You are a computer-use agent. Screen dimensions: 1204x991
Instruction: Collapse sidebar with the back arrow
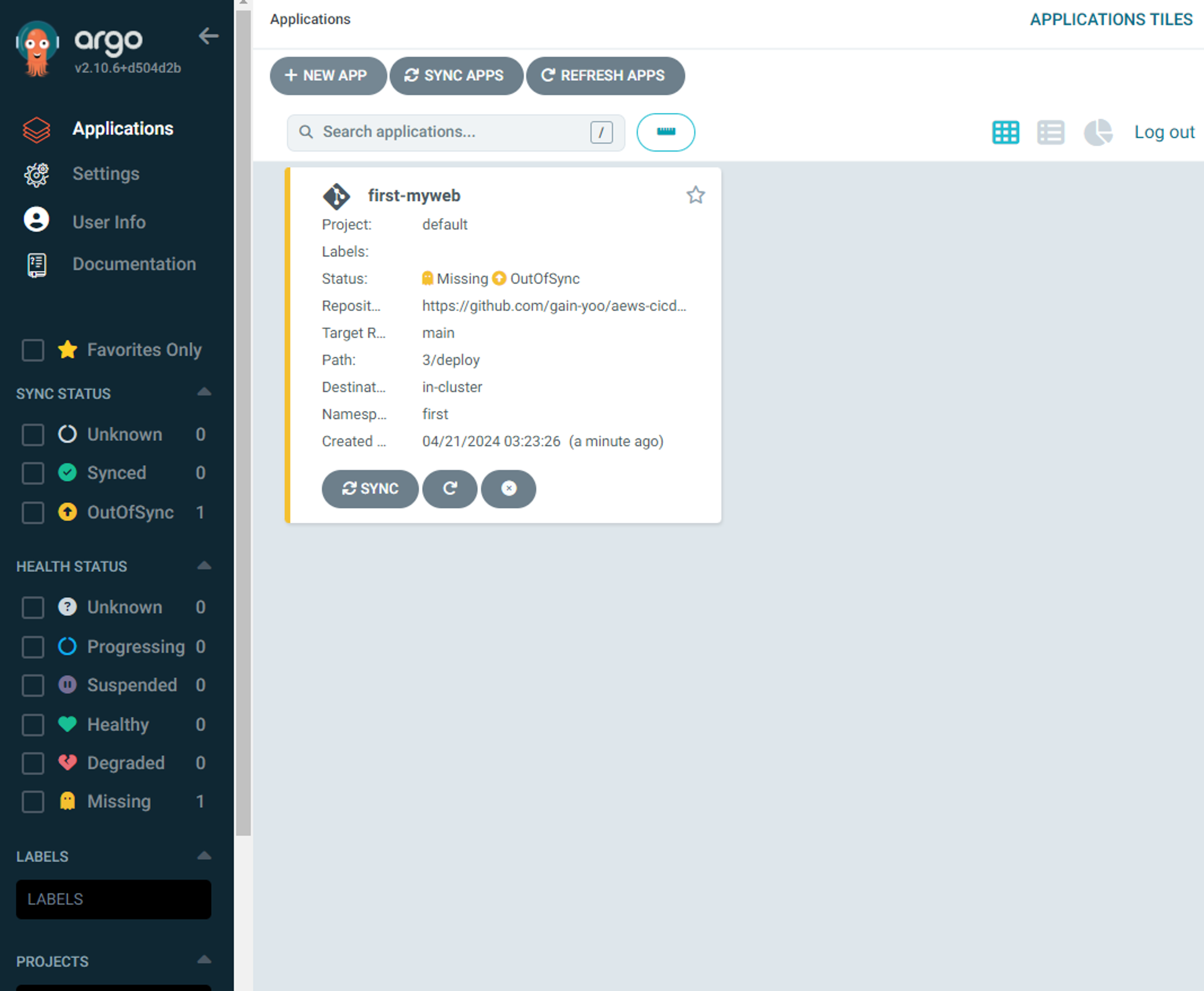point(209,36)
